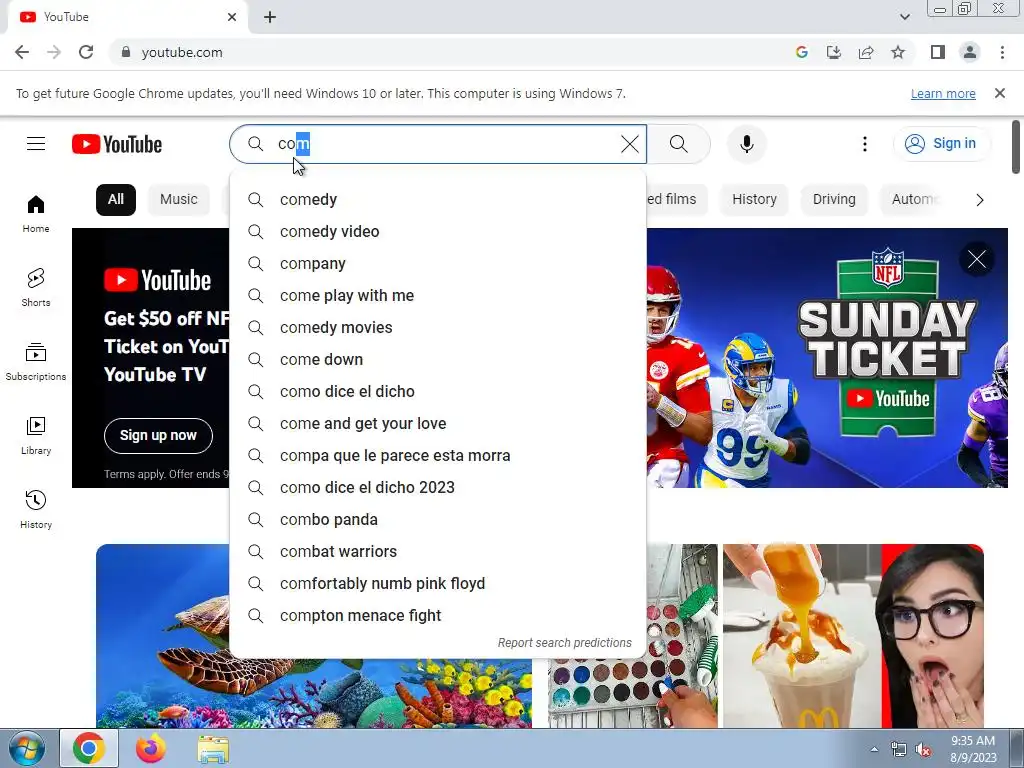Reload the page

click(86, 52)
